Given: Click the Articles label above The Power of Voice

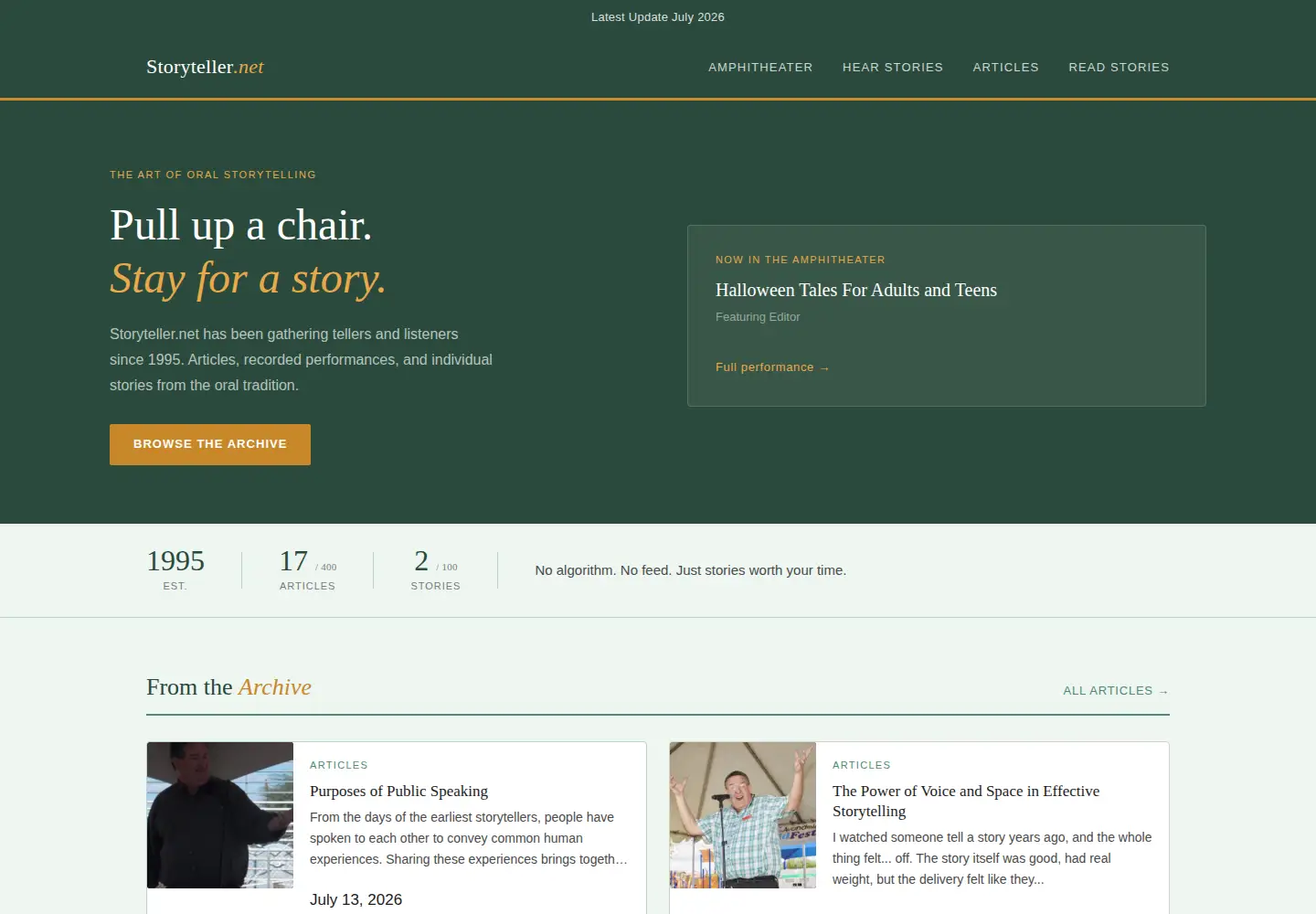Looking at the screenshot, I should pos(862,765).
